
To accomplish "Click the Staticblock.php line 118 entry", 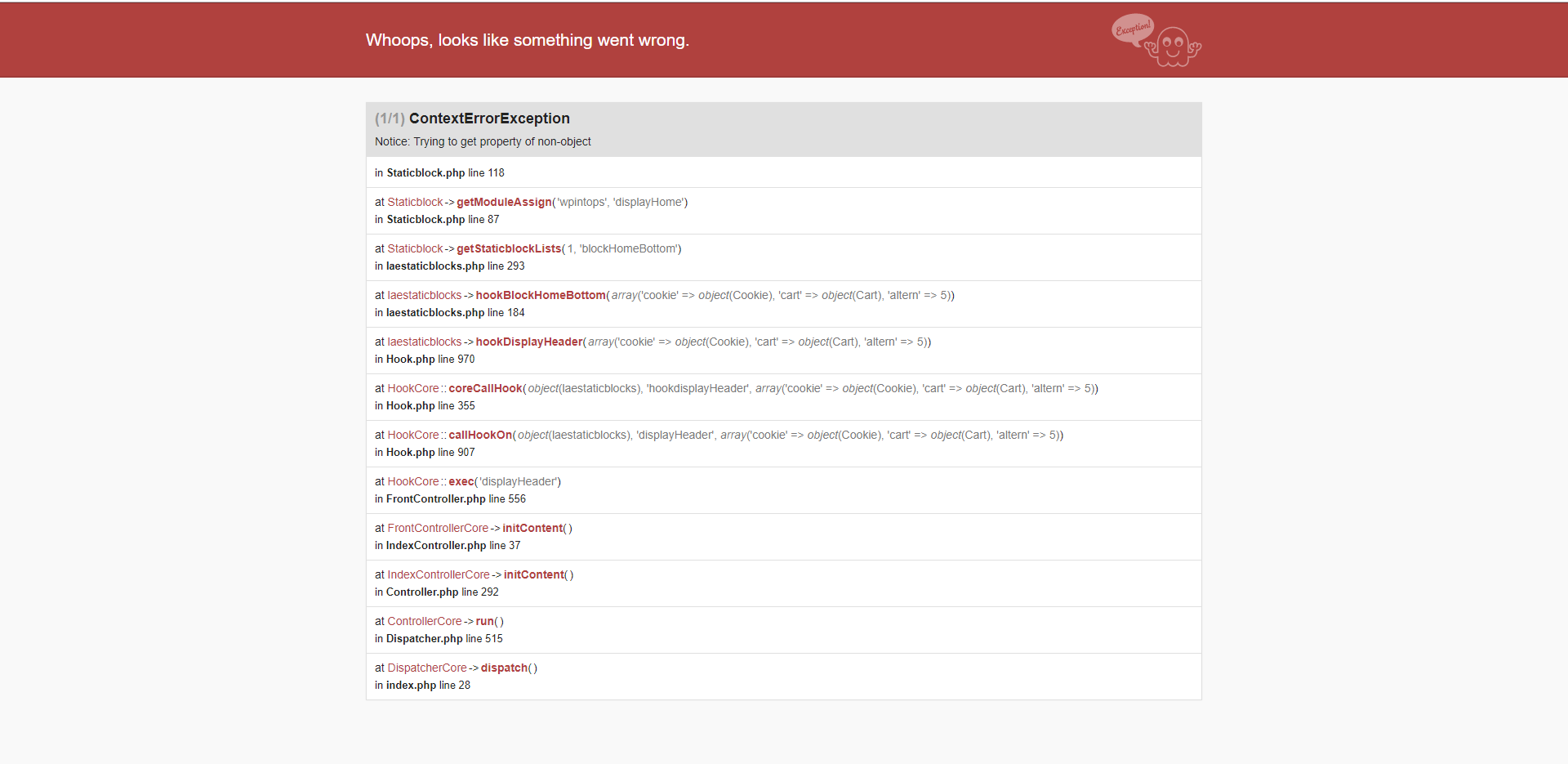I will (x=439, y=172).
